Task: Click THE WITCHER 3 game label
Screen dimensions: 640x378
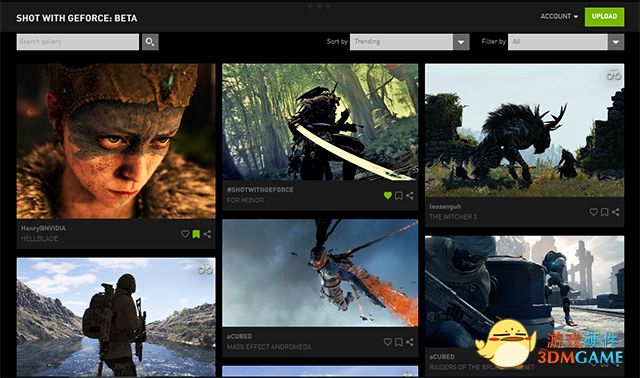Action: pos(453,217)
